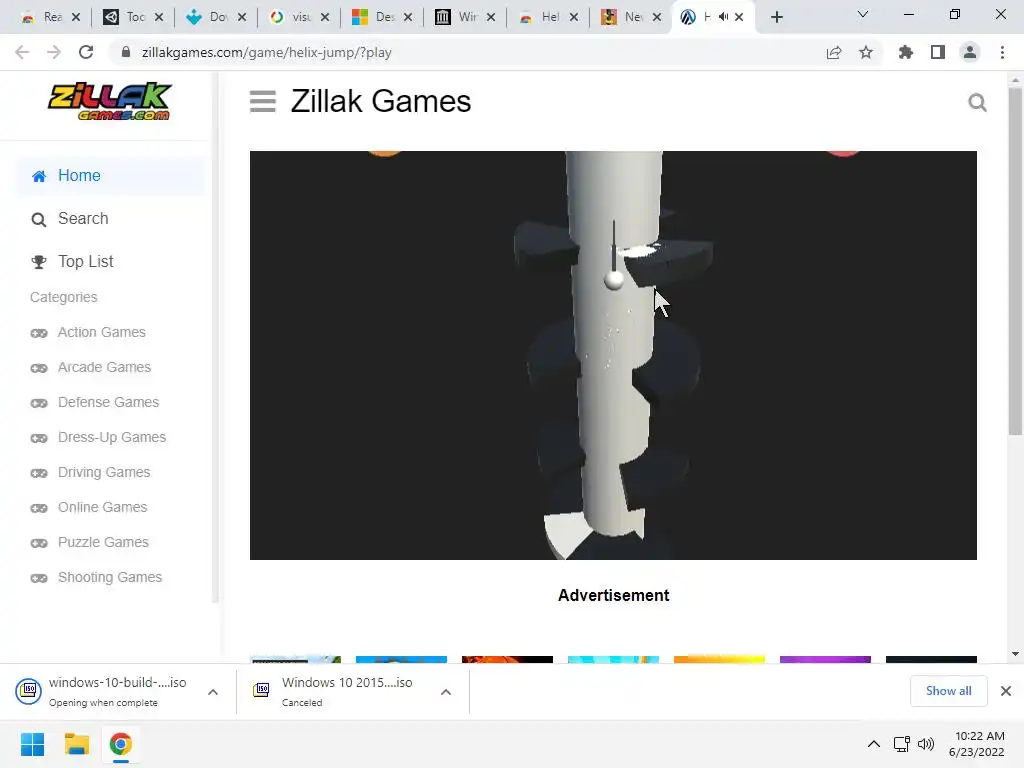Image resolution: width=1024 pixels, height=768 pixels.
Task: Mute audio on the active tab
Action: point(723,17)
